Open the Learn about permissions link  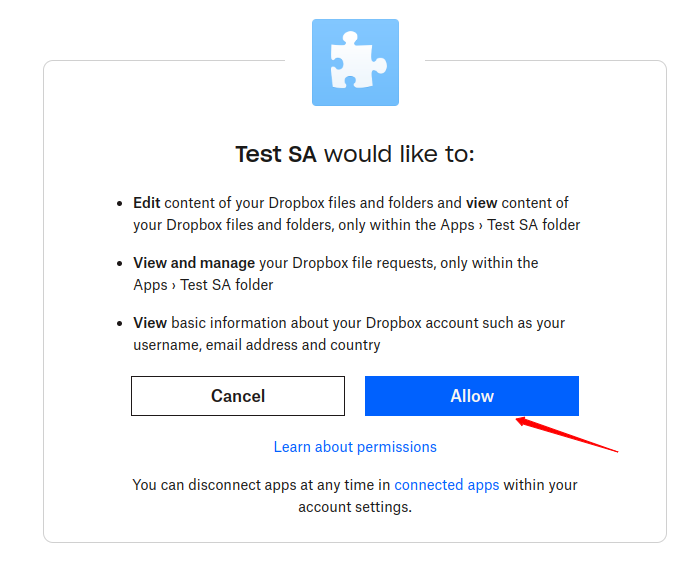(355, 447)
